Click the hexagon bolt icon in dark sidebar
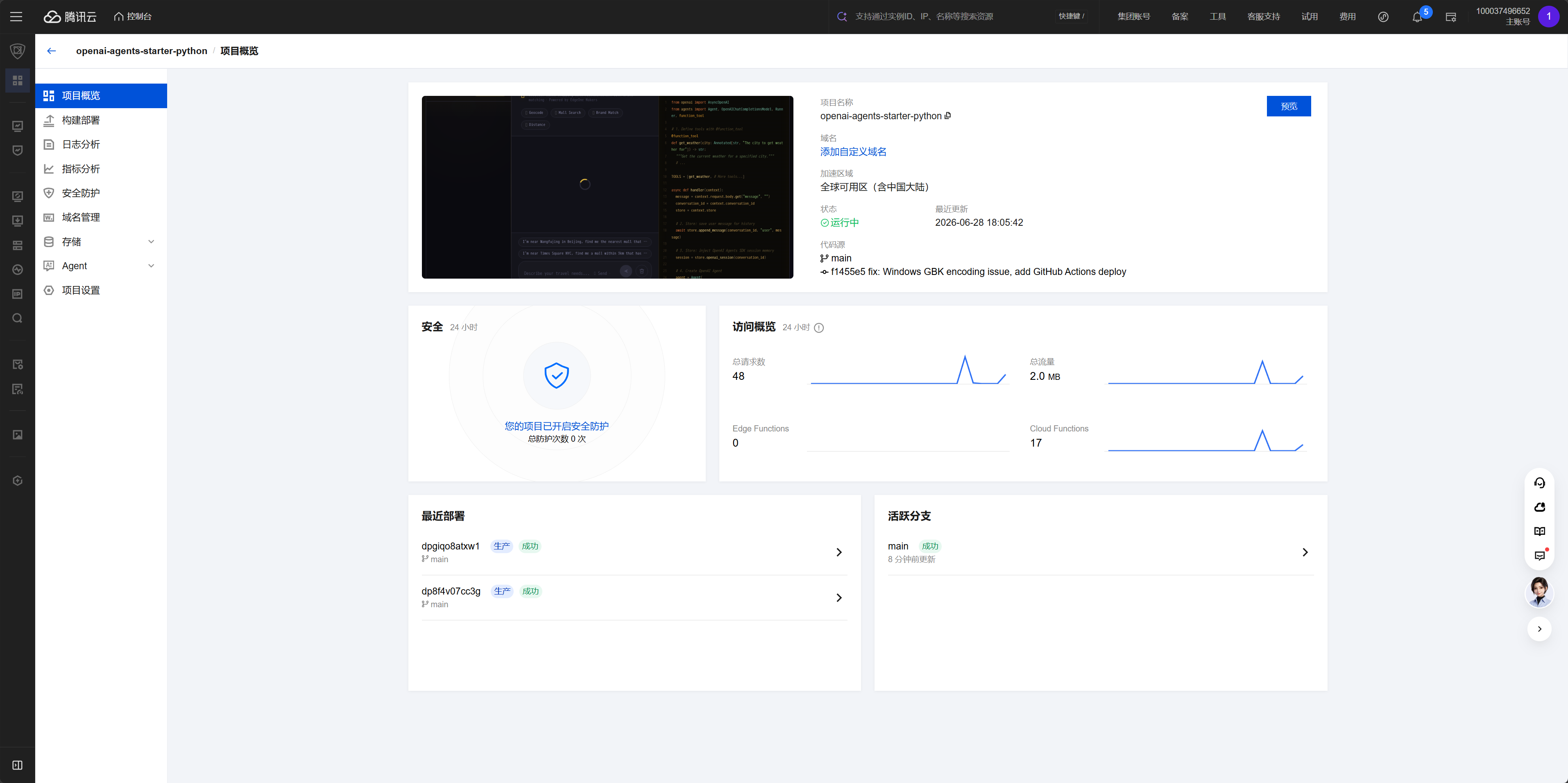Image resolution: width=1568 pixels, height=783 pixels. click(18, 481)
